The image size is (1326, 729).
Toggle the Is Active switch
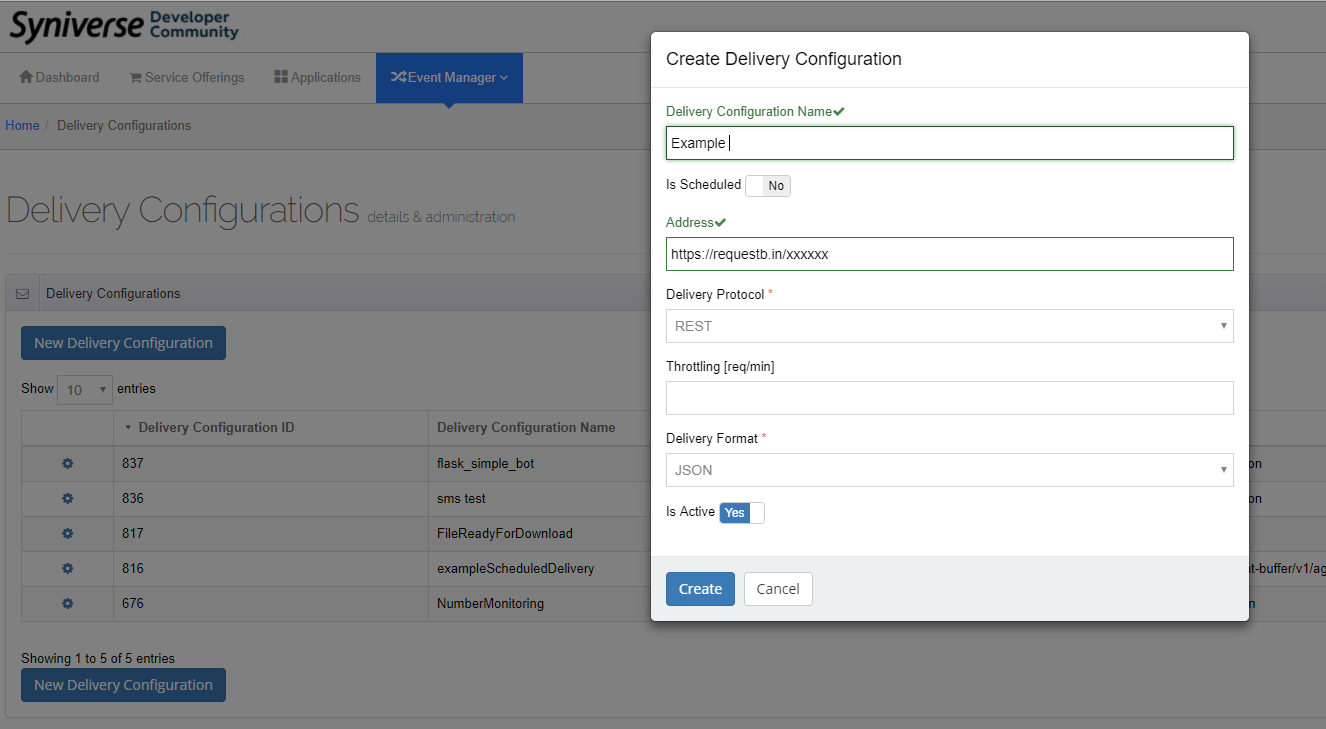point(742,513)
